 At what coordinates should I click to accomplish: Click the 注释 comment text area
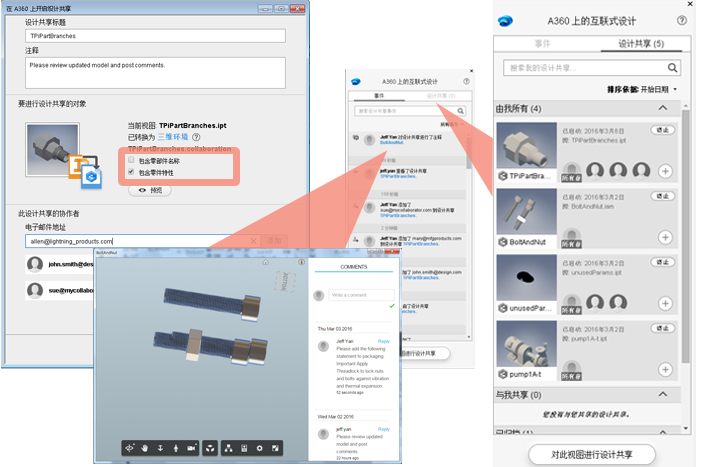point(155,73)
